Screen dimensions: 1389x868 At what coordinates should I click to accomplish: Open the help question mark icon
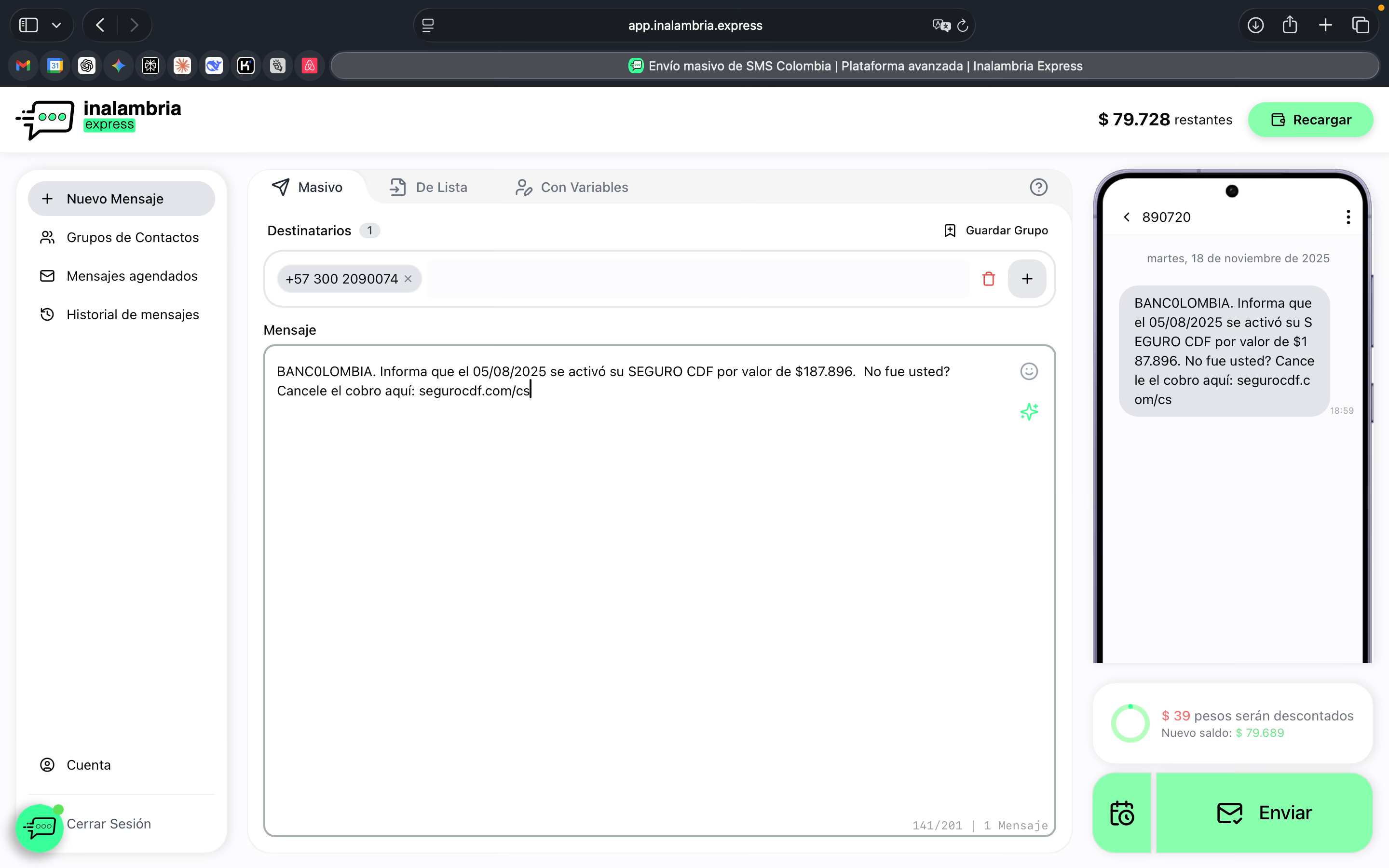tap(1038, 187)
